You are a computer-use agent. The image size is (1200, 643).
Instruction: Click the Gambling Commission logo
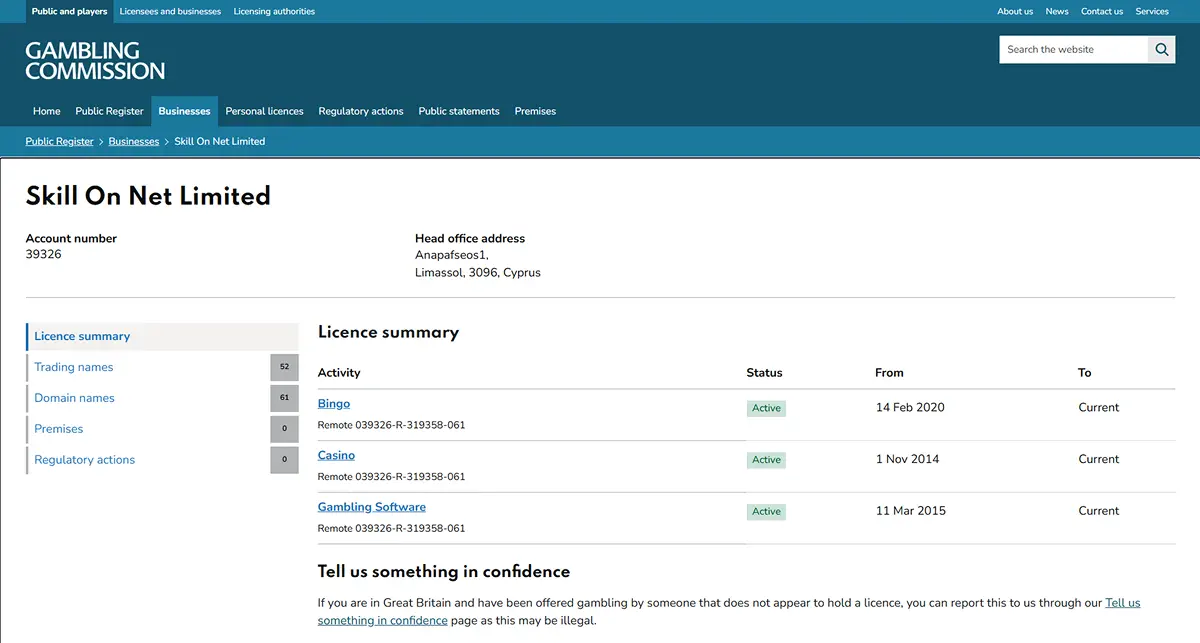[x=95, y=61]
